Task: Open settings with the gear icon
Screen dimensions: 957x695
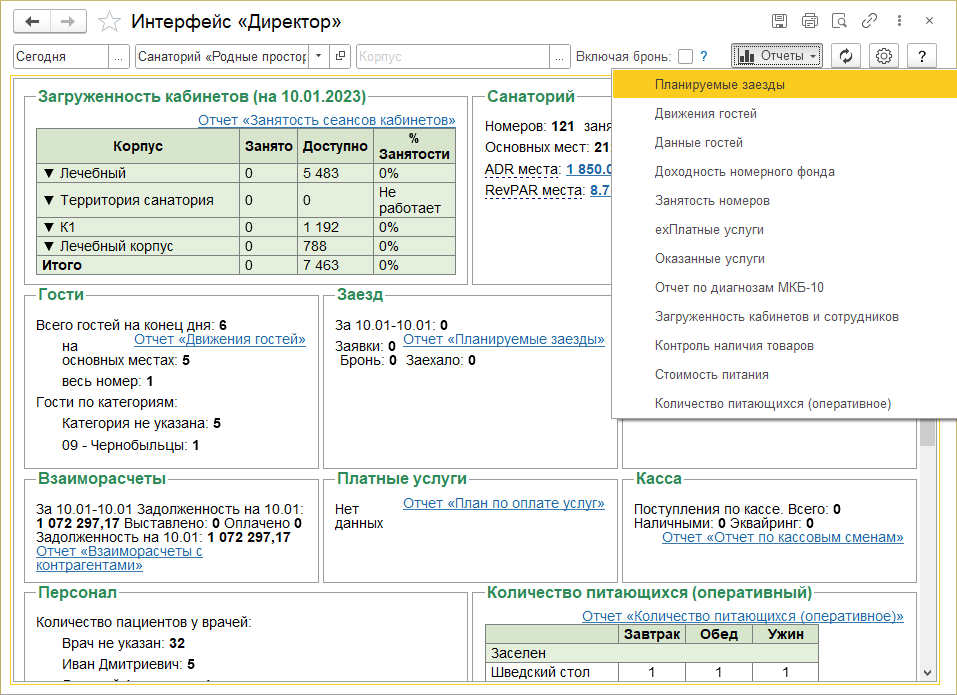Action: 884,57
